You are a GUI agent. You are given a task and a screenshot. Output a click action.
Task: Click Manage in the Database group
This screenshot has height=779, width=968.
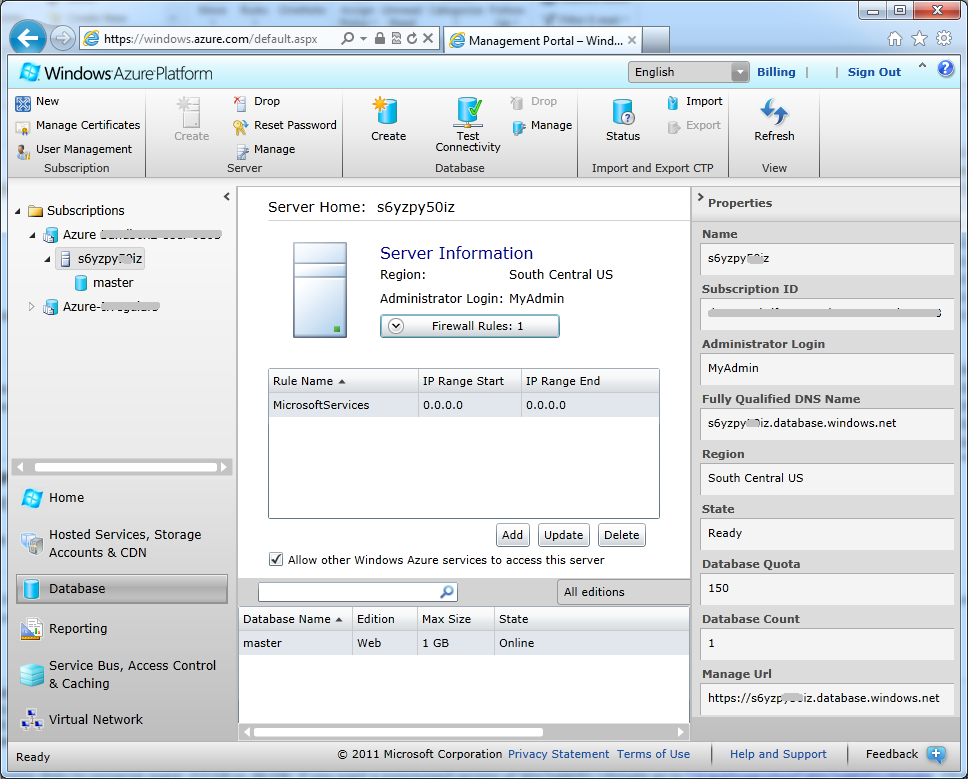click(541, 125)
